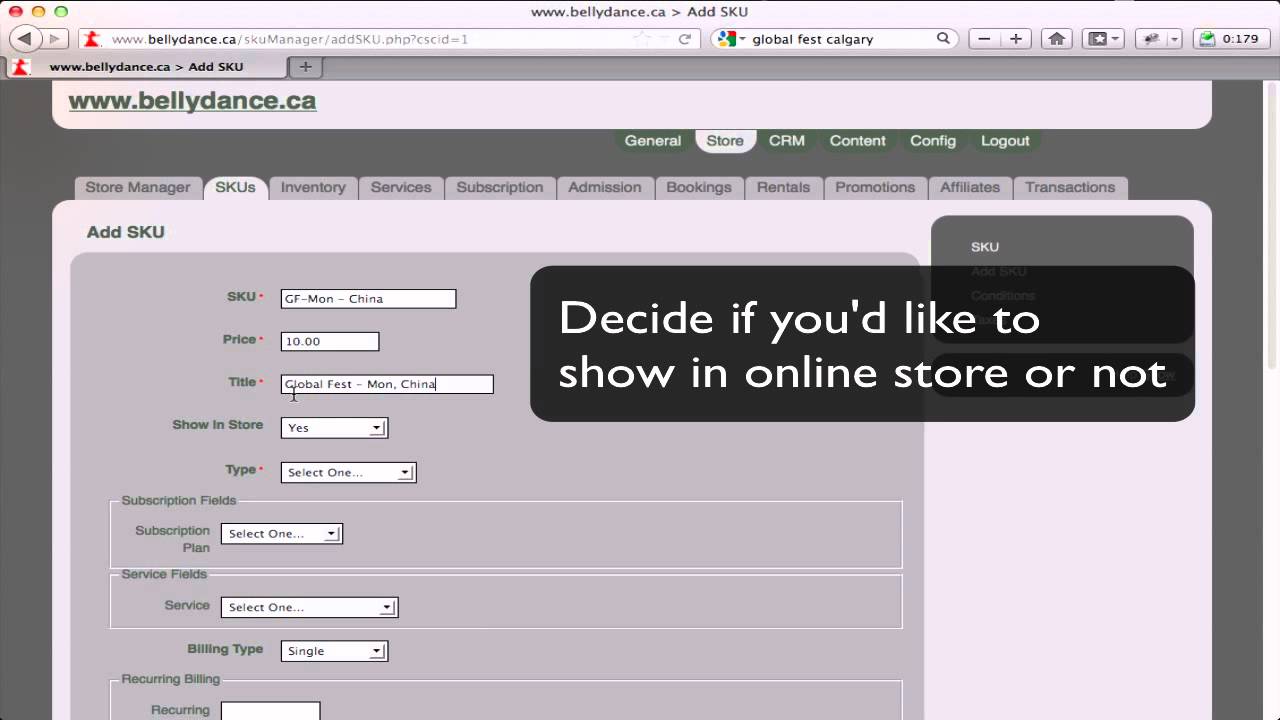The image size is (1280, 720).
Task: Switch to the Promotions tab
Action: 875,187
